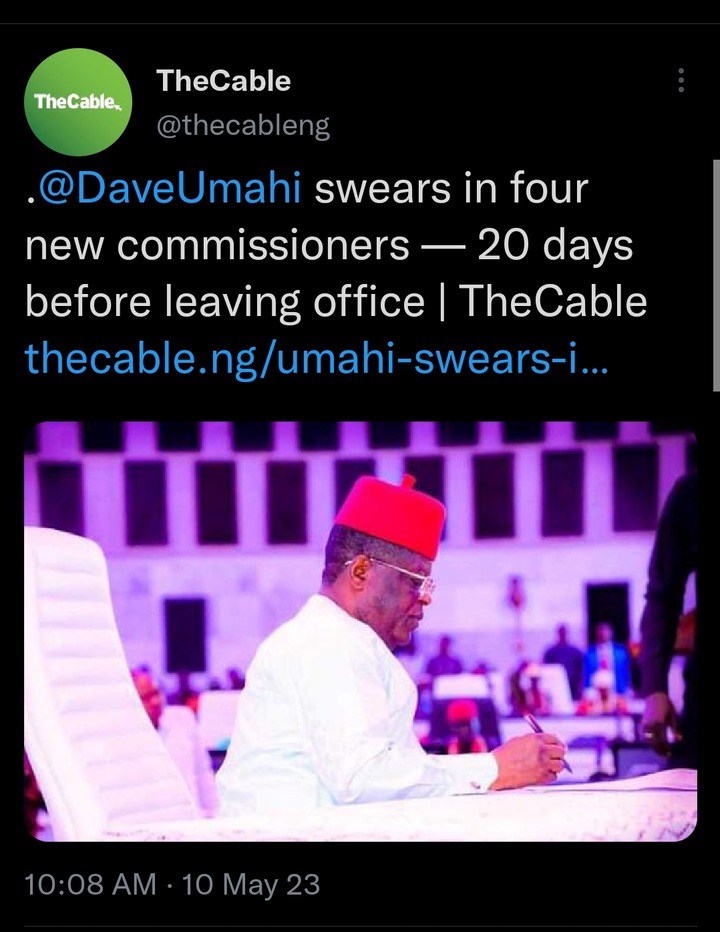The width and height of the screenshot is (720, 932).
Task: Select the @thecableng handle
Action: point(243,125)
